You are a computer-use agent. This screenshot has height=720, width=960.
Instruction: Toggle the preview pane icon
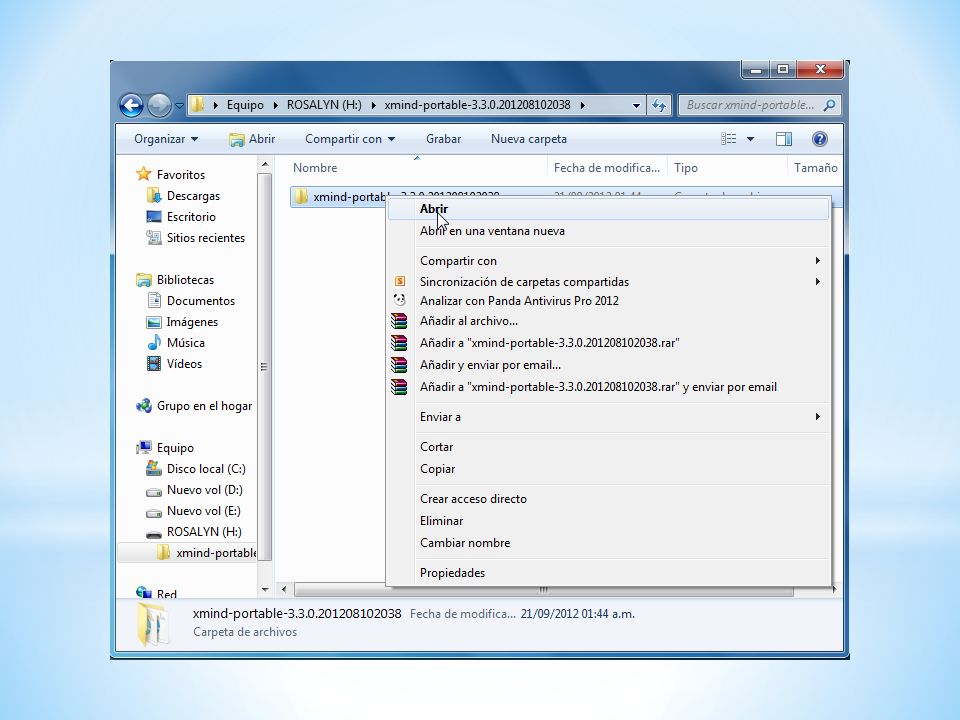pos(784,139)
